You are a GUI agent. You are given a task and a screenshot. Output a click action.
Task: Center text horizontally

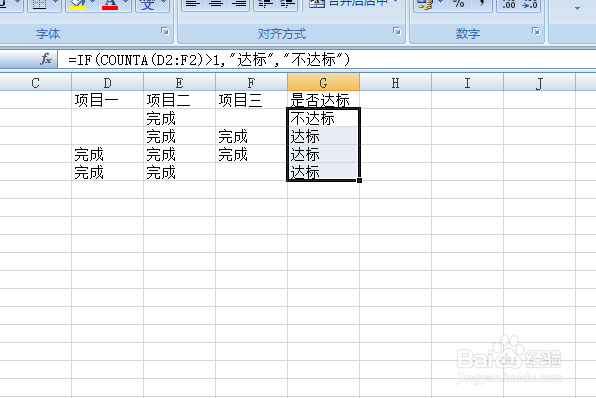(216, 5)
